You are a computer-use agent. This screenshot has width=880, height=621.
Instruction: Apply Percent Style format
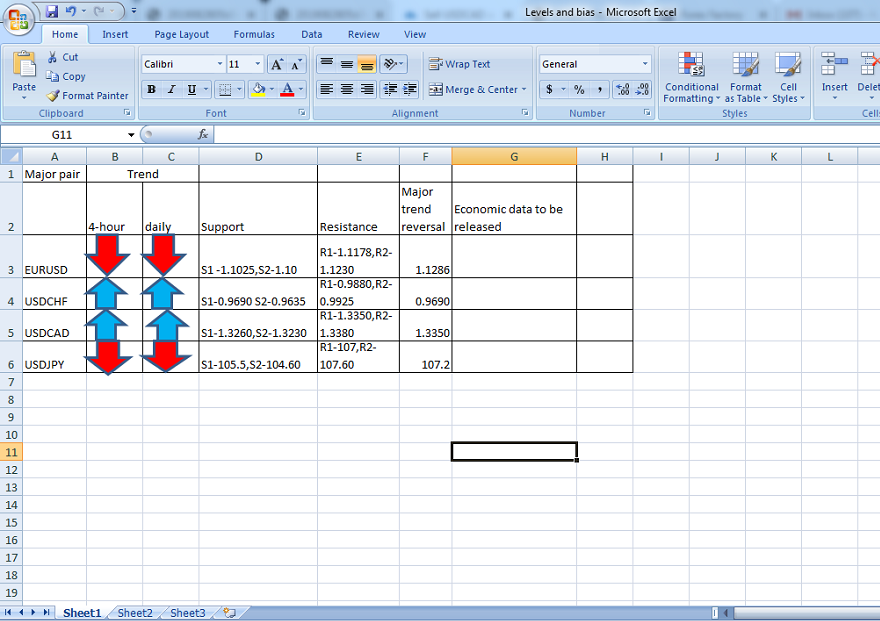point(579,89)
